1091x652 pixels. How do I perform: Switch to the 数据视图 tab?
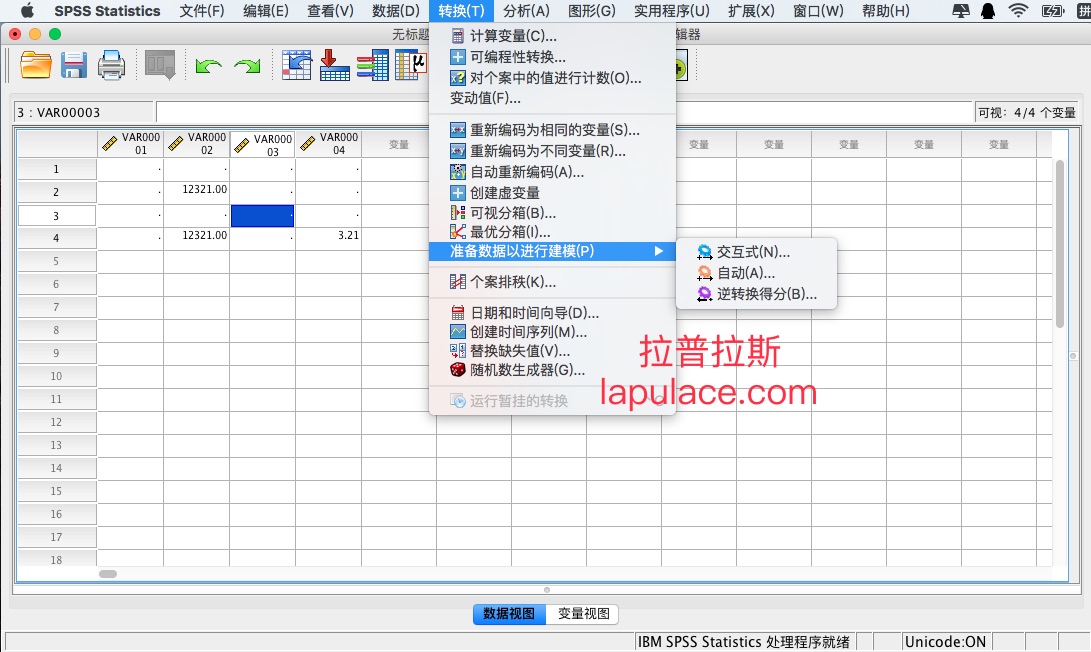click(509, 614)
